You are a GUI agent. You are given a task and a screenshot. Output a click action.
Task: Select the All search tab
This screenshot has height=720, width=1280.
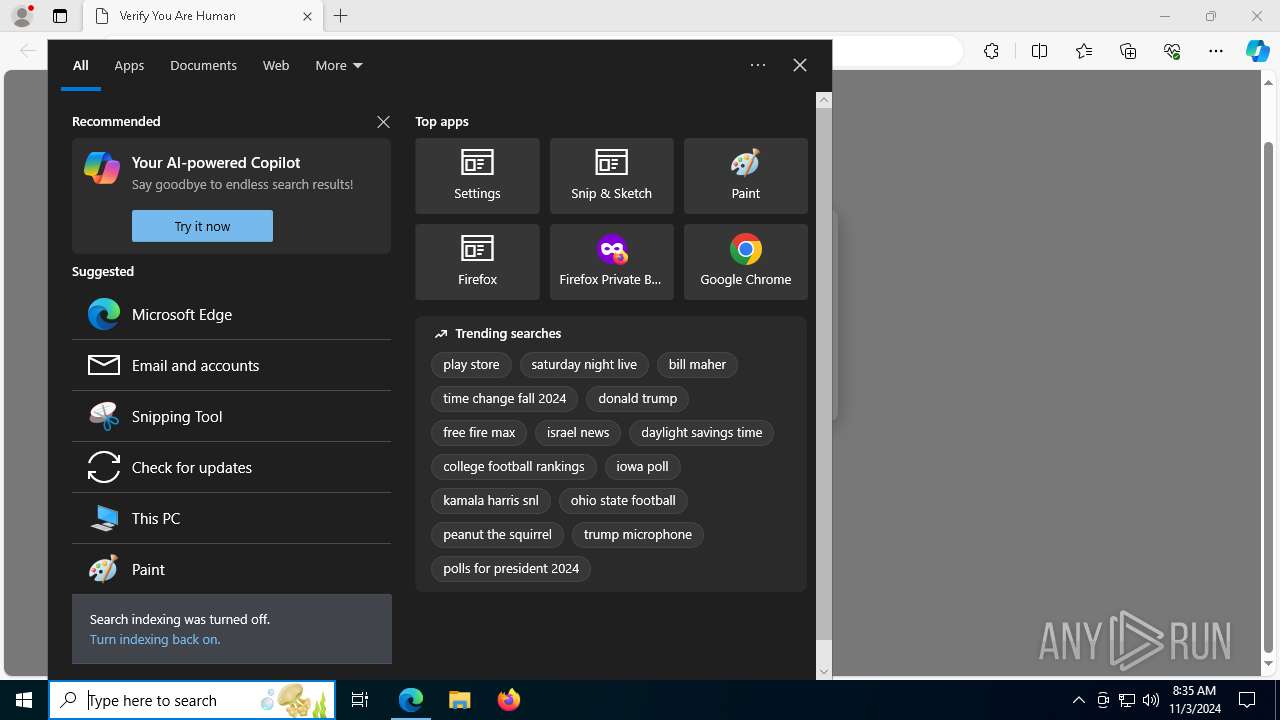pyautogui.click(x=81, y=65)
